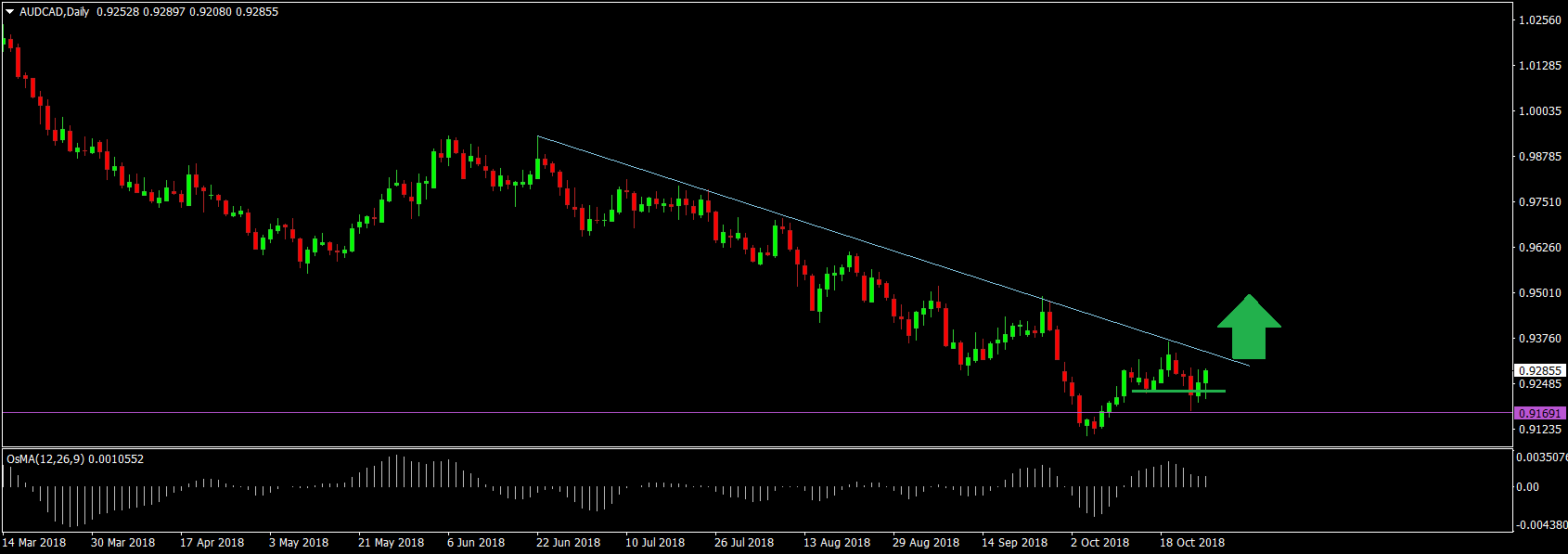Click the 0.00 OsMA scale label

(x=1528, y=487)
